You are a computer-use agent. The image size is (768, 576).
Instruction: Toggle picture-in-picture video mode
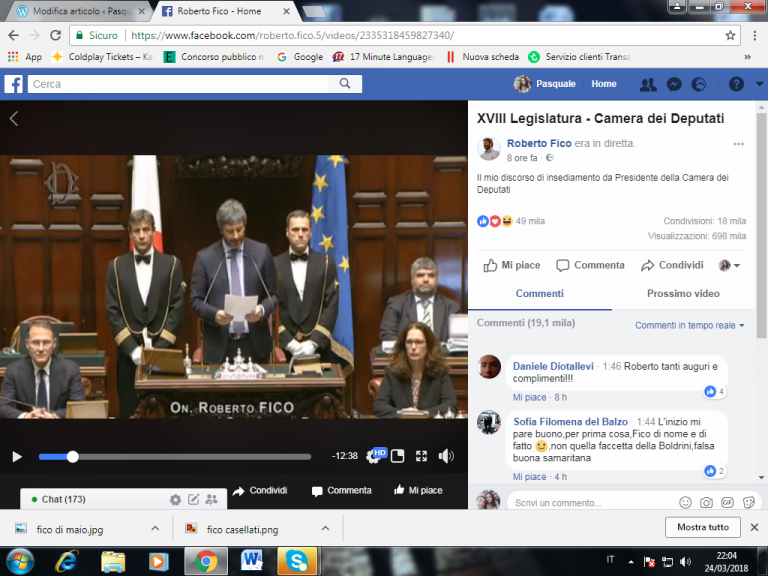click(397, 456)
